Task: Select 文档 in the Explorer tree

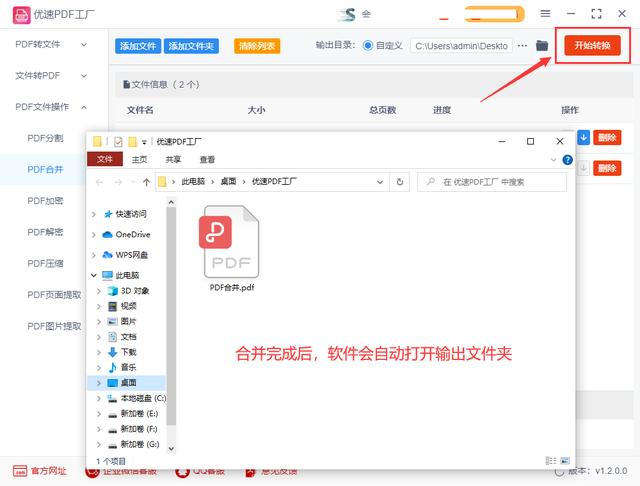Action: (127, 337)
